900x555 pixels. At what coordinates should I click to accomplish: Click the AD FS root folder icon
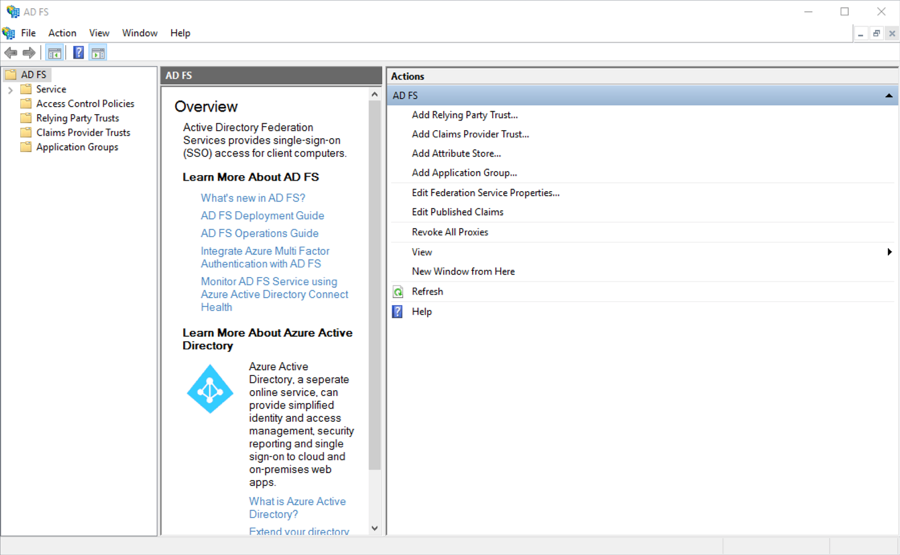(11, 75)
